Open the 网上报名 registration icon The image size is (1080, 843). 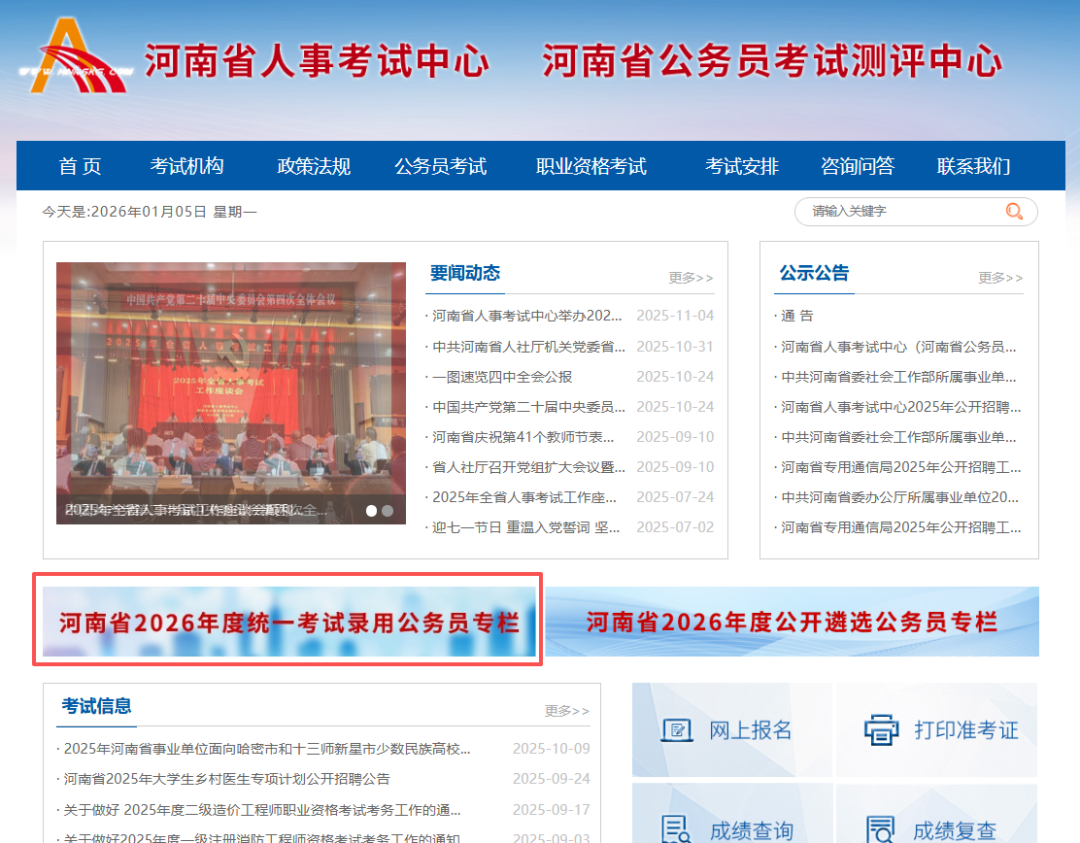pos(676,730)
